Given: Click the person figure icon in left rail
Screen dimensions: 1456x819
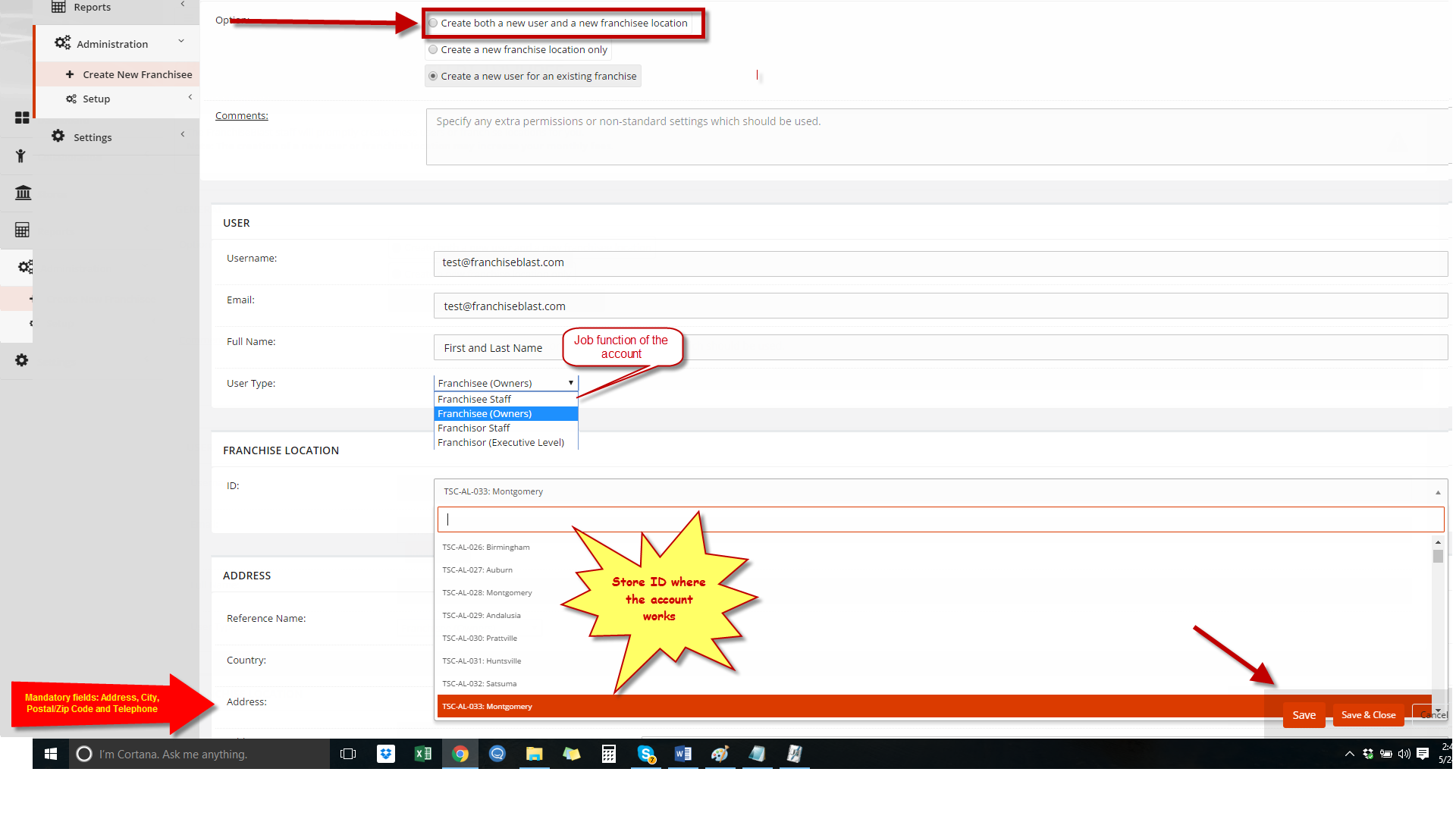Looking at the screenshot, I should tap(21, 156).
